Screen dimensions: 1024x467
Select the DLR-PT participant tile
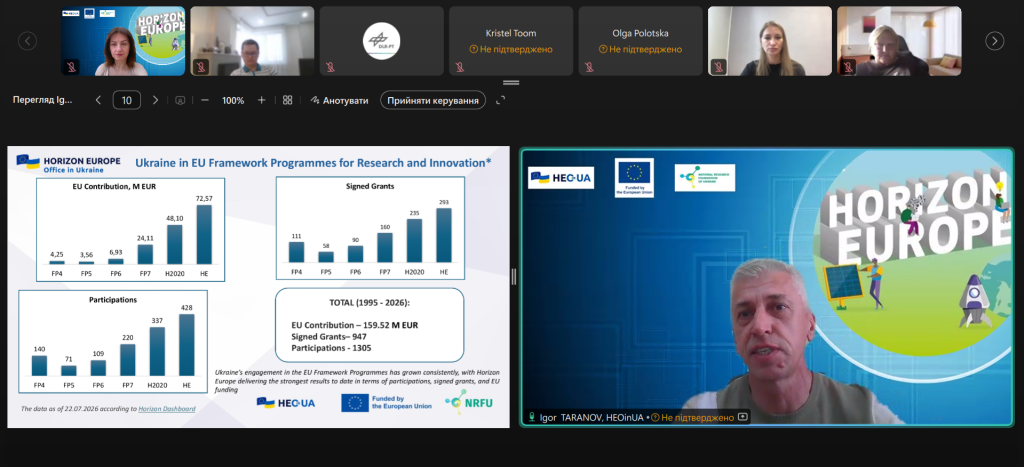(x=381, y=41)
